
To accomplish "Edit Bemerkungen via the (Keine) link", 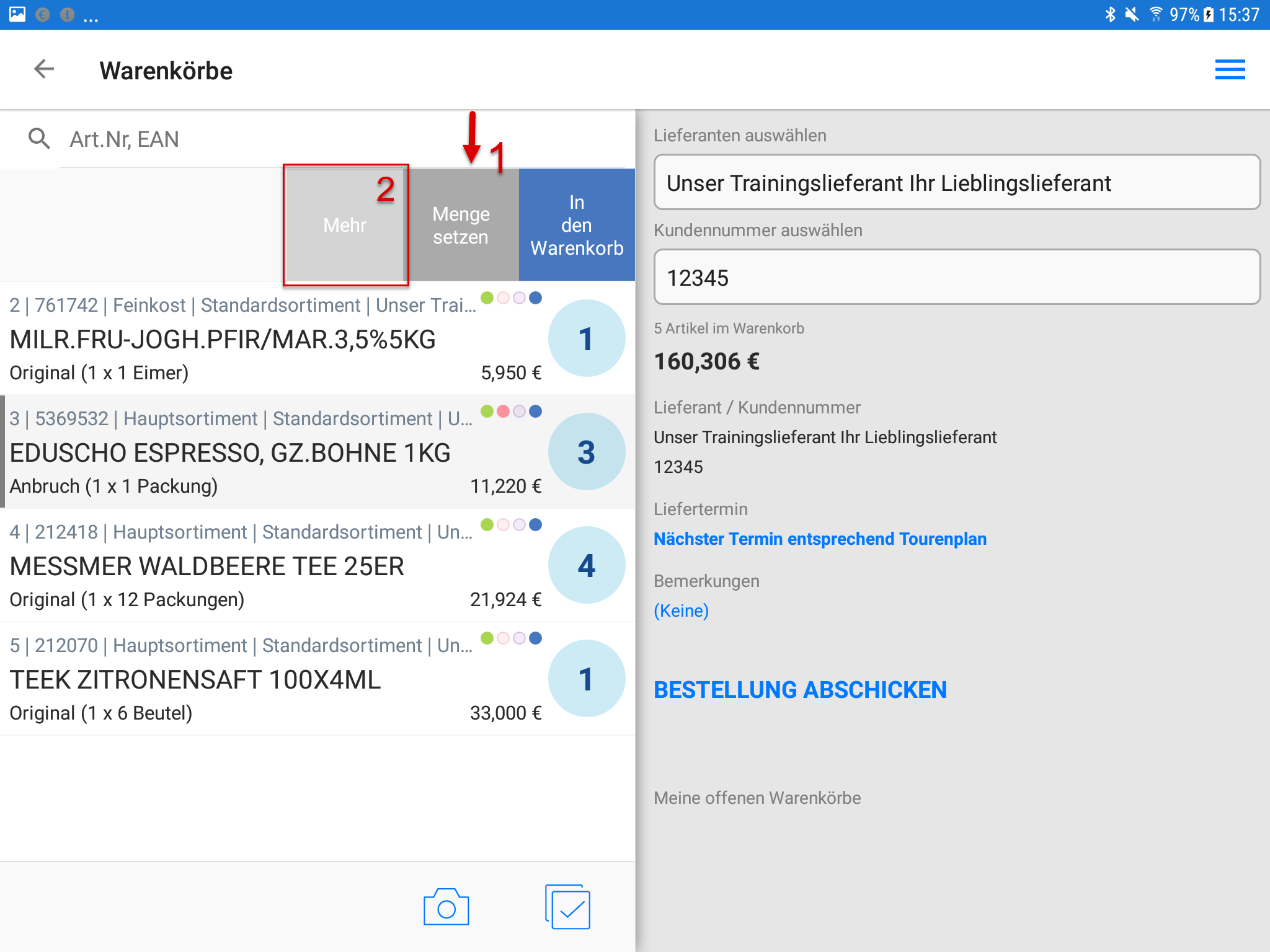I will [x=681, y=610].
